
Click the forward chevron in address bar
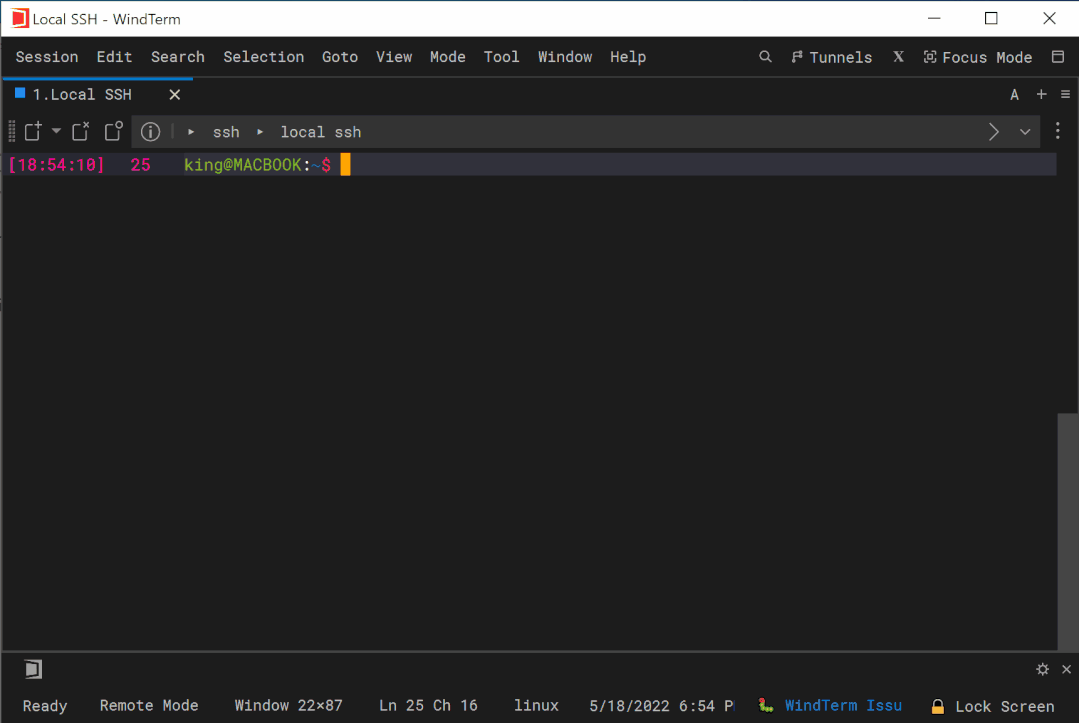point(993,132)
